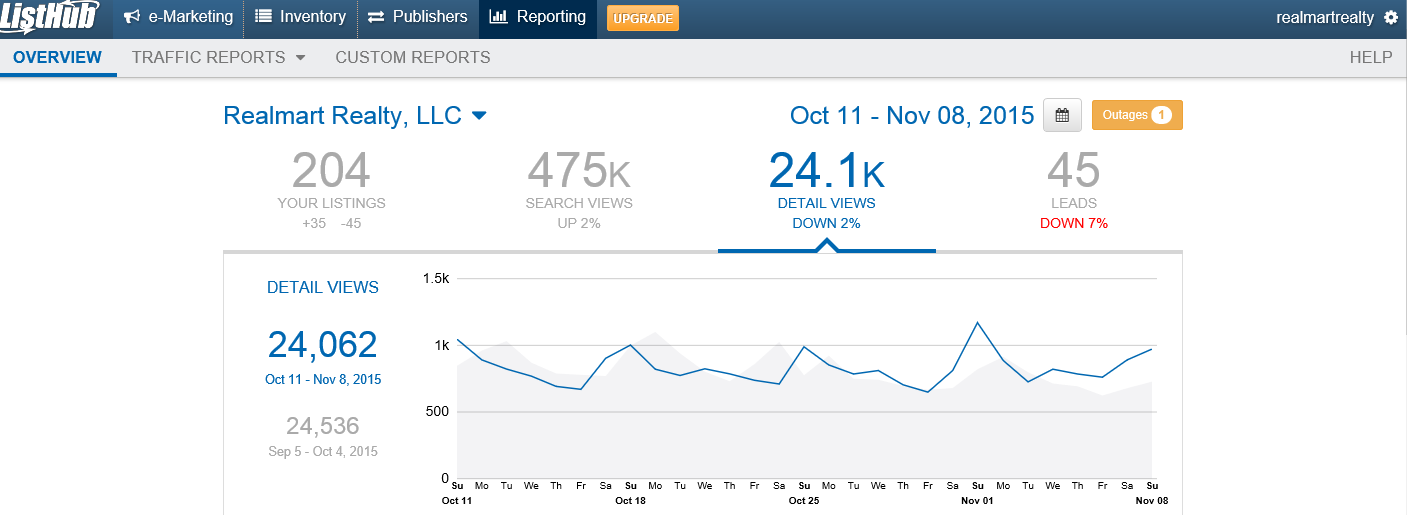
Task: Click the e-Marketing megaphone icon
Action: pyautogui.click(x=132, y=17)
